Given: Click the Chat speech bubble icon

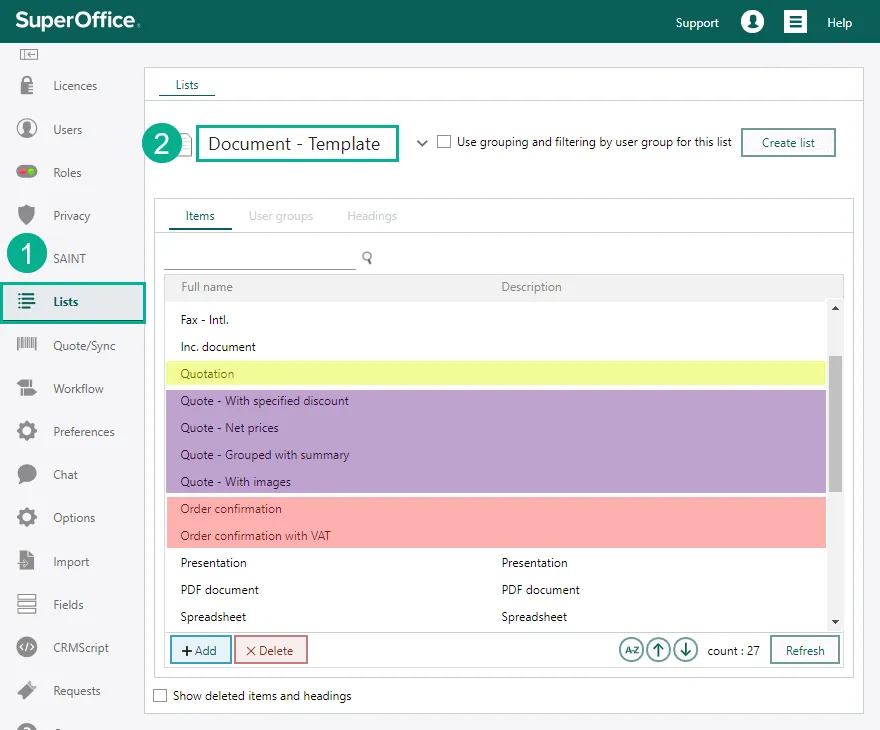Looking at the screenshot, I should coord(27,474).
